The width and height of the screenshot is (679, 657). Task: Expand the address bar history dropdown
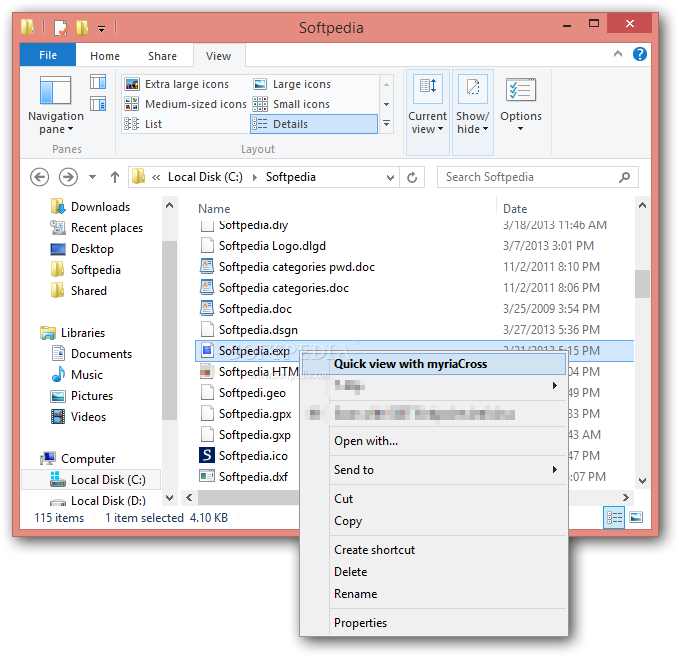tap(390, 177)
